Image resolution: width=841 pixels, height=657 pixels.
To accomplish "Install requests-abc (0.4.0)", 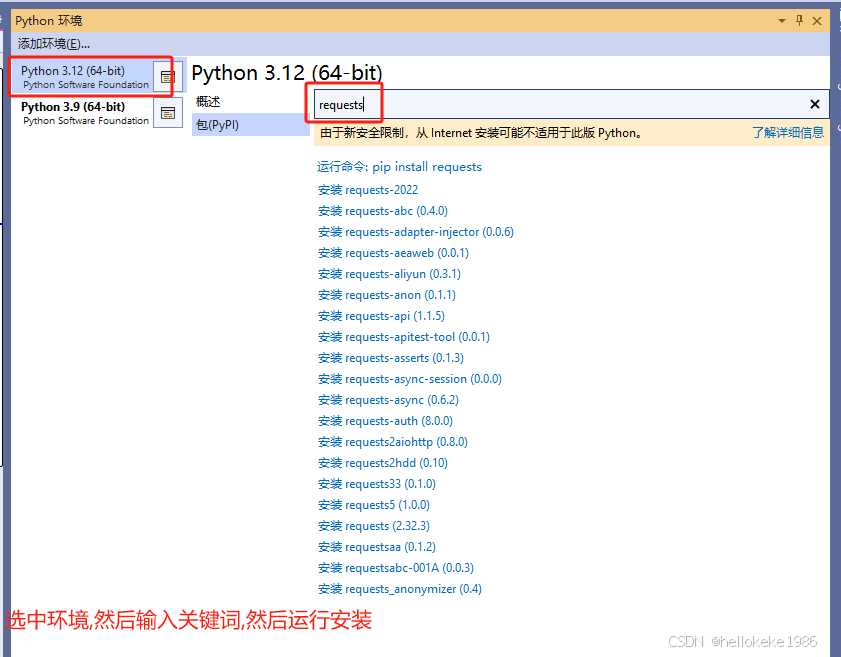I will click(x=382, y=211).
